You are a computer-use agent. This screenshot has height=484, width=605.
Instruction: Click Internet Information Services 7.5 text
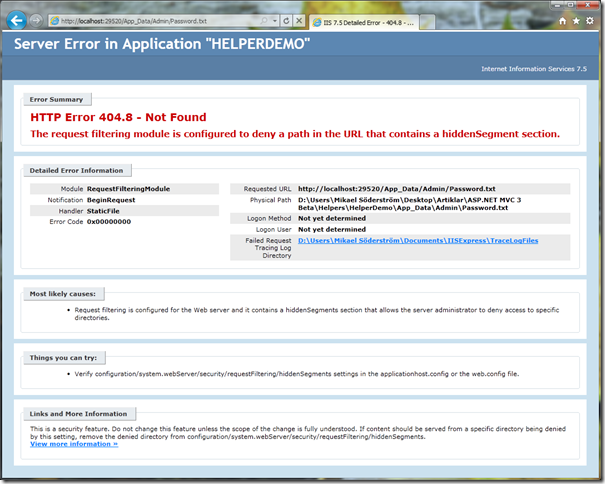click(x=534, y=69)
